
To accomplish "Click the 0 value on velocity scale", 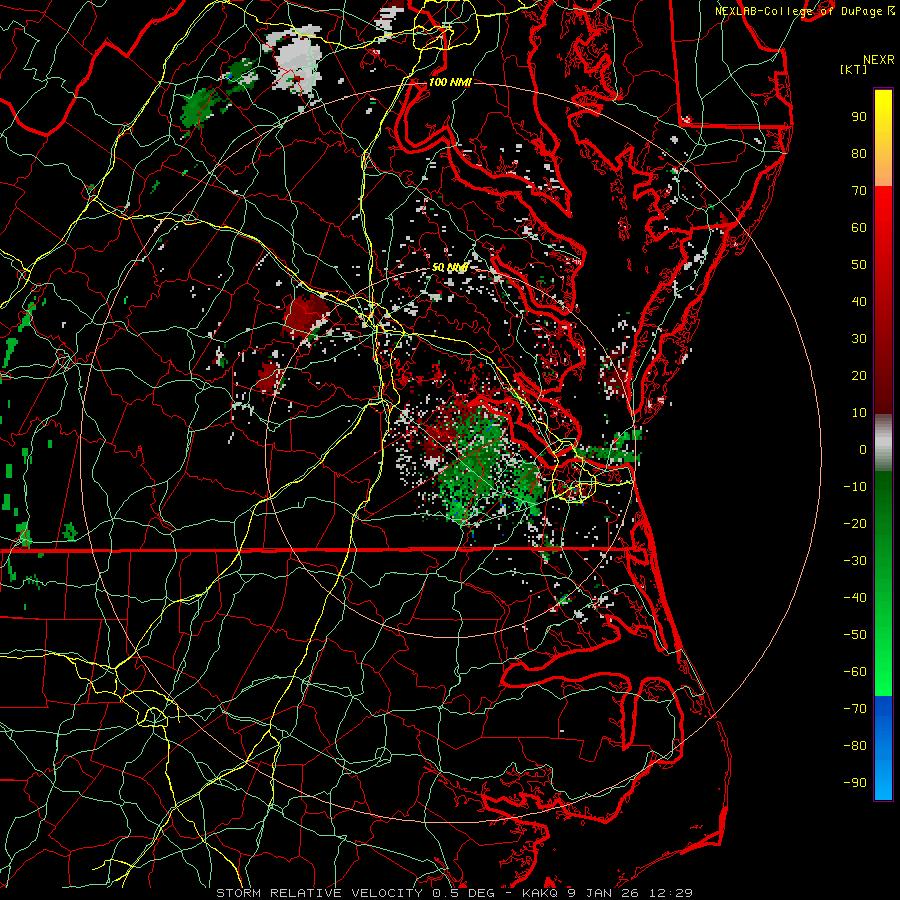I will [863, 449].
